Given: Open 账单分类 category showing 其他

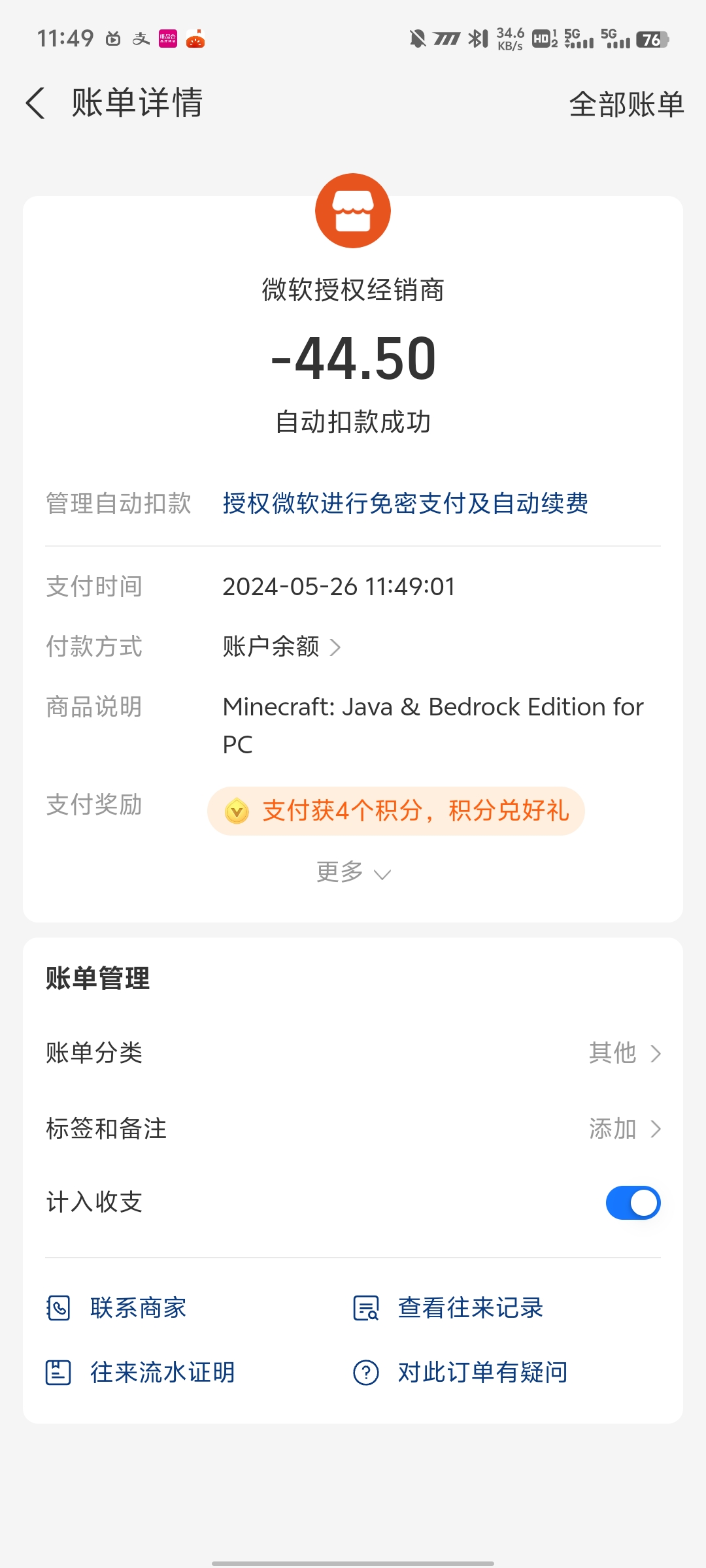Looking at the screenshot, I should 353,1053.
